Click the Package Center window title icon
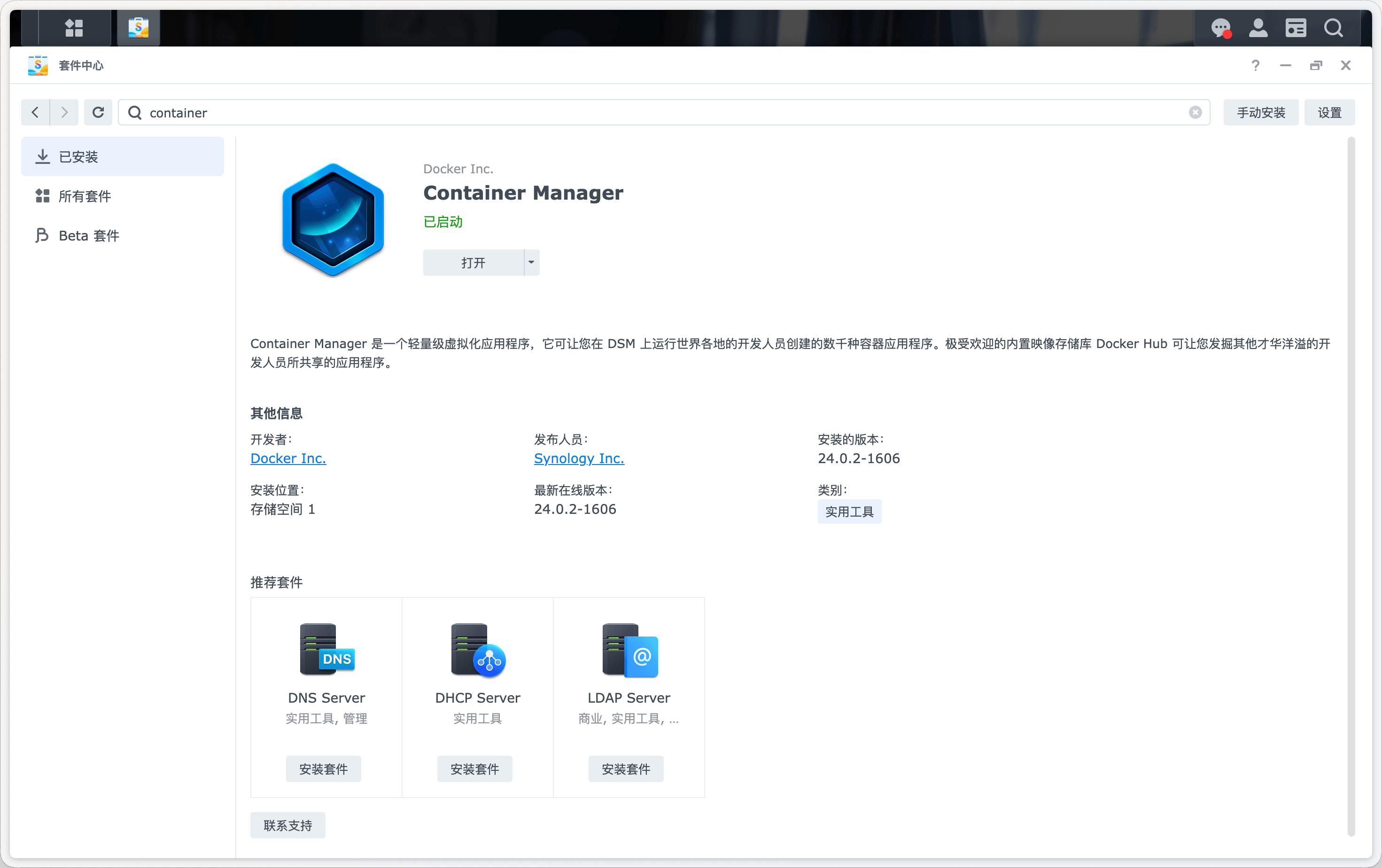 (38, 65)
